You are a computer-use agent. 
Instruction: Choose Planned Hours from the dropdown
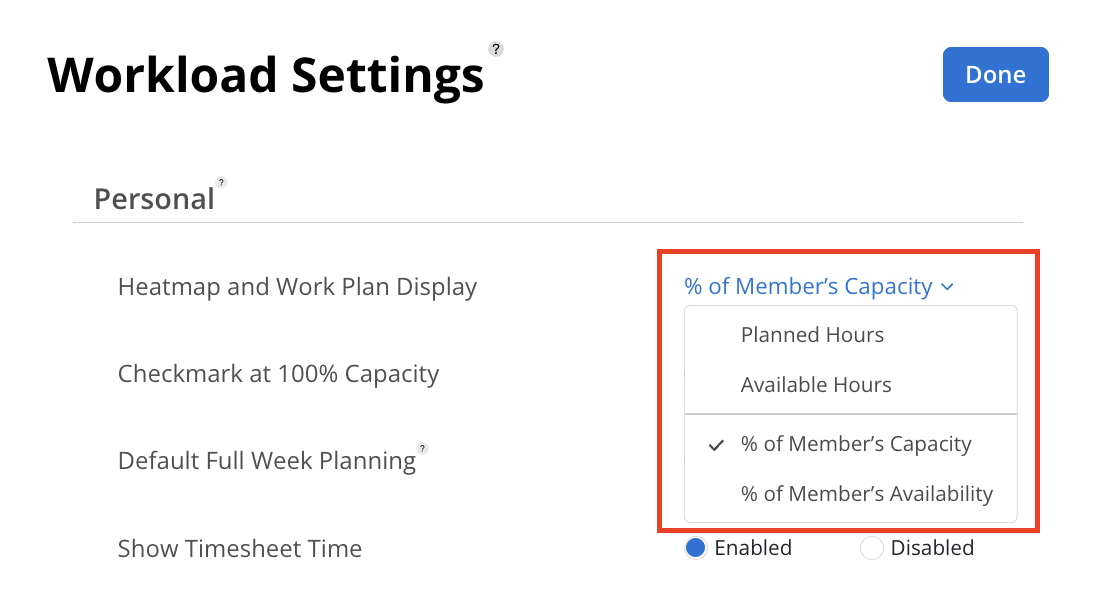pyautogui.click(x=812, y=335)
